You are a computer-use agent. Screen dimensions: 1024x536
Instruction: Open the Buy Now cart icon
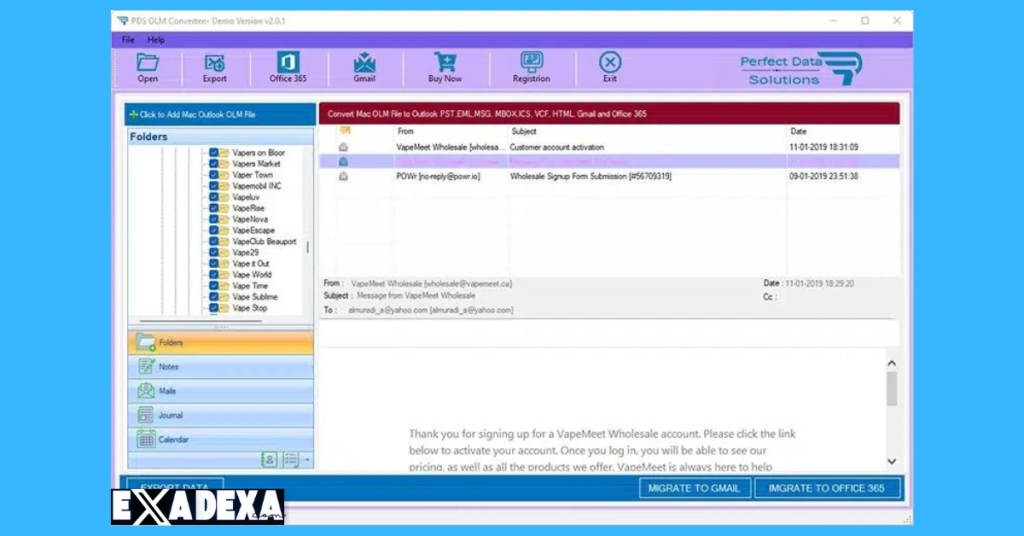(445, 68)
